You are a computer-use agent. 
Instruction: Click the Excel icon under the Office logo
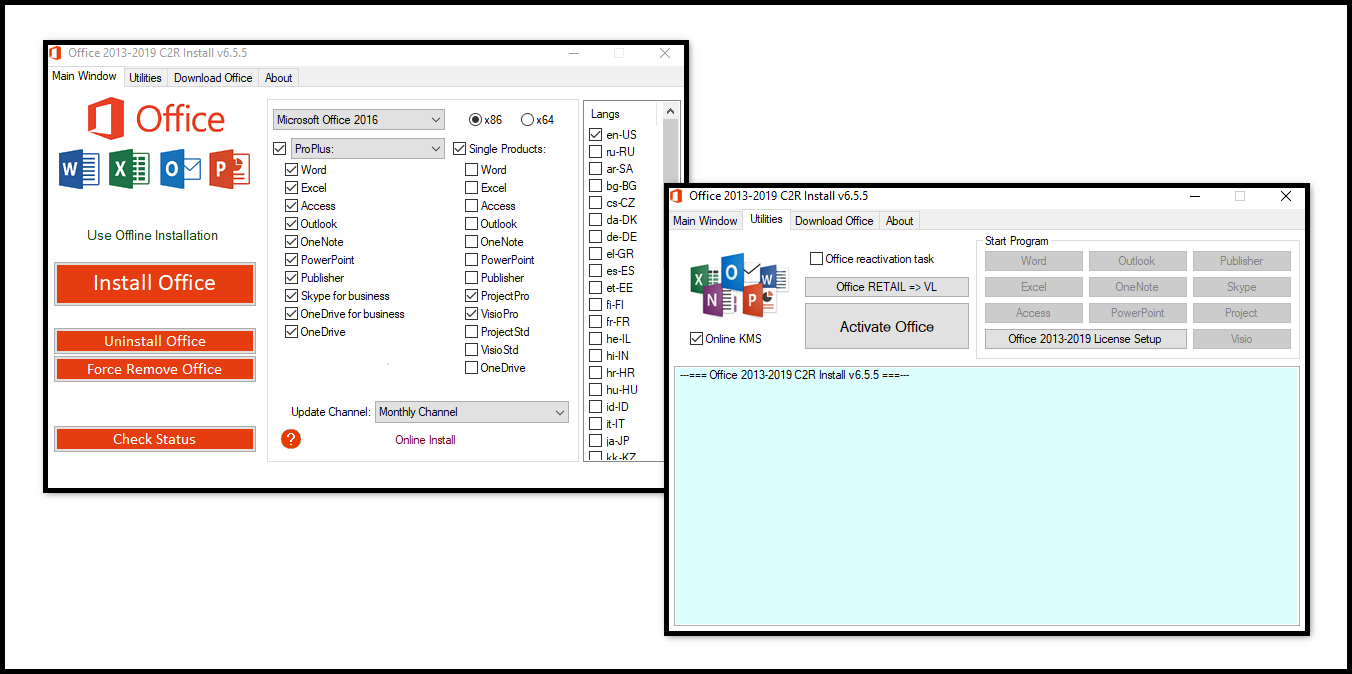coord(129,169)
